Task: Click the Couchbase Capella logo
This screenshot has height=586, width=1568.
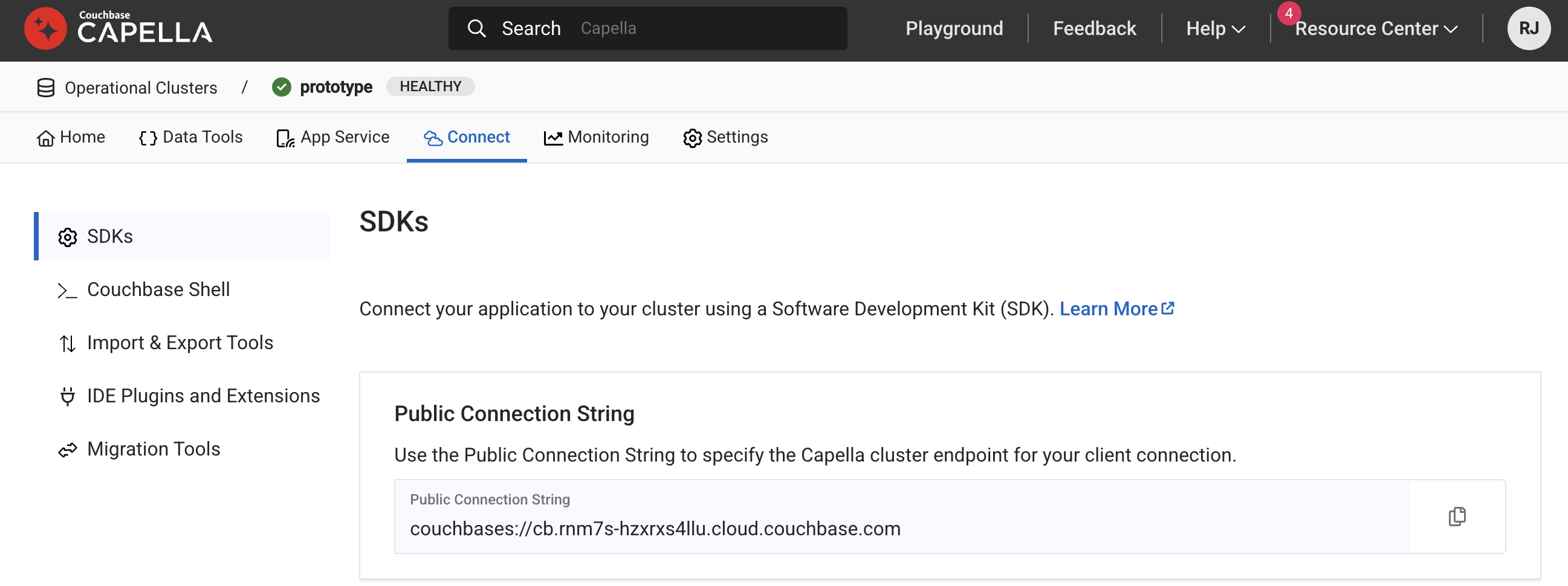Action: tap(118, 28)
